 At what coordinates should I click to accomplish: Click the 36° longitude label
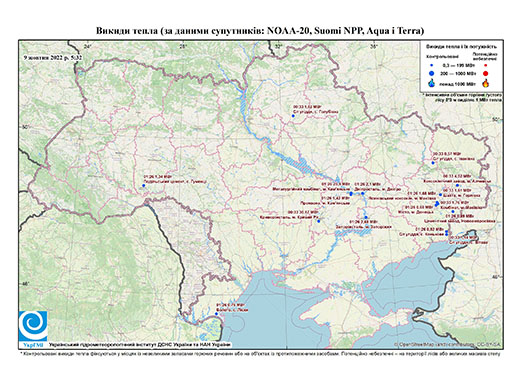374,46
